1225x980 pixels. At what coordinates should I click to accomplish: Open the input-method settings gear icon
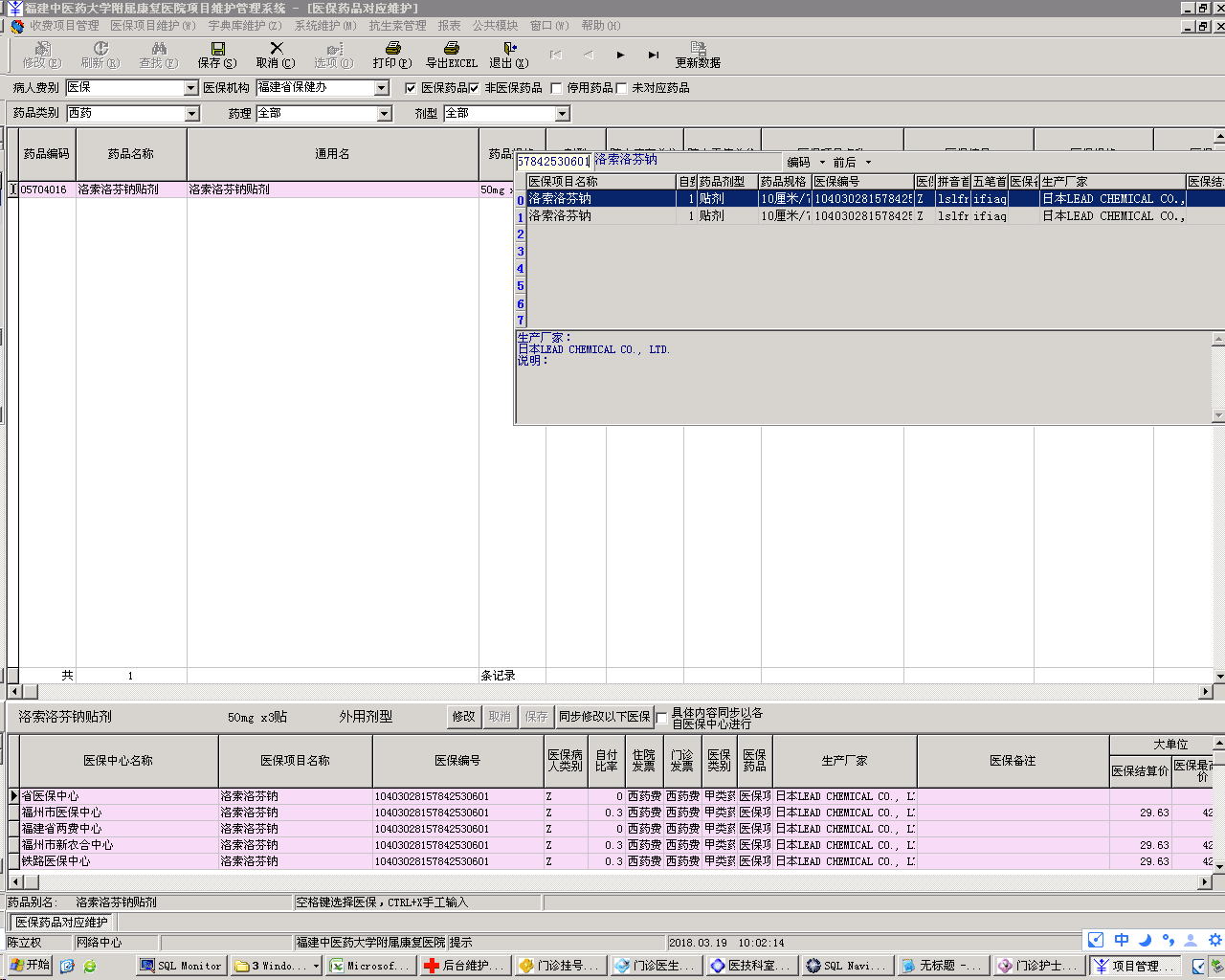1214,940
